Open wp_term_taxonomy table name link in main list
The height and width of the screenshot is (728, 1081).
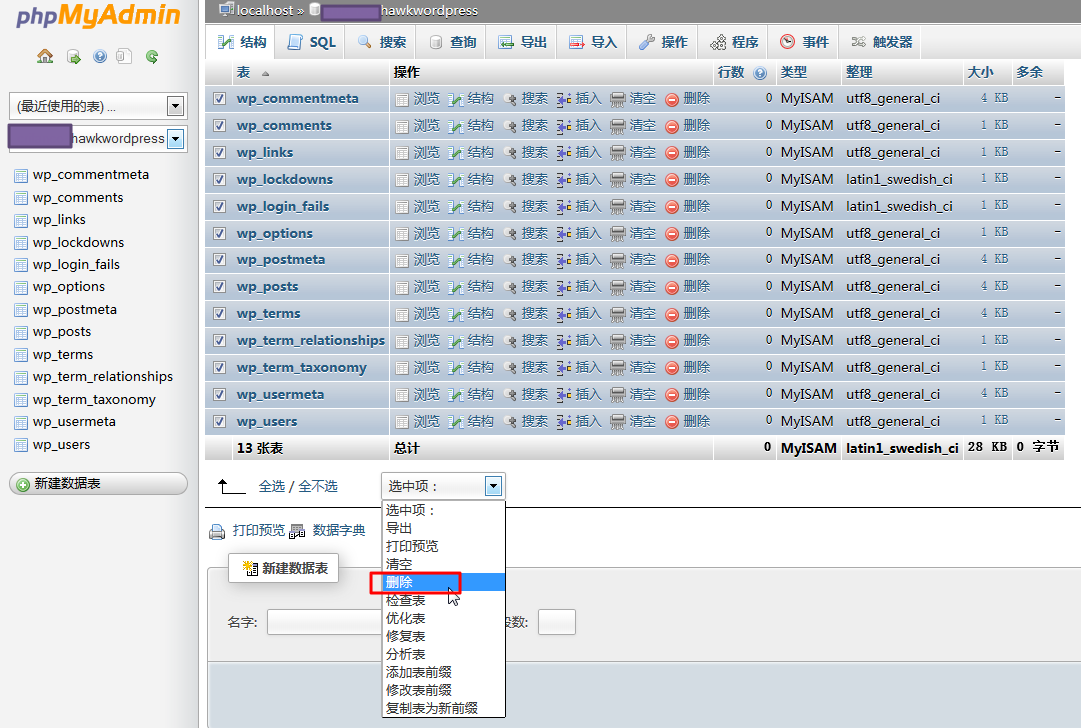tap(301, 367)
